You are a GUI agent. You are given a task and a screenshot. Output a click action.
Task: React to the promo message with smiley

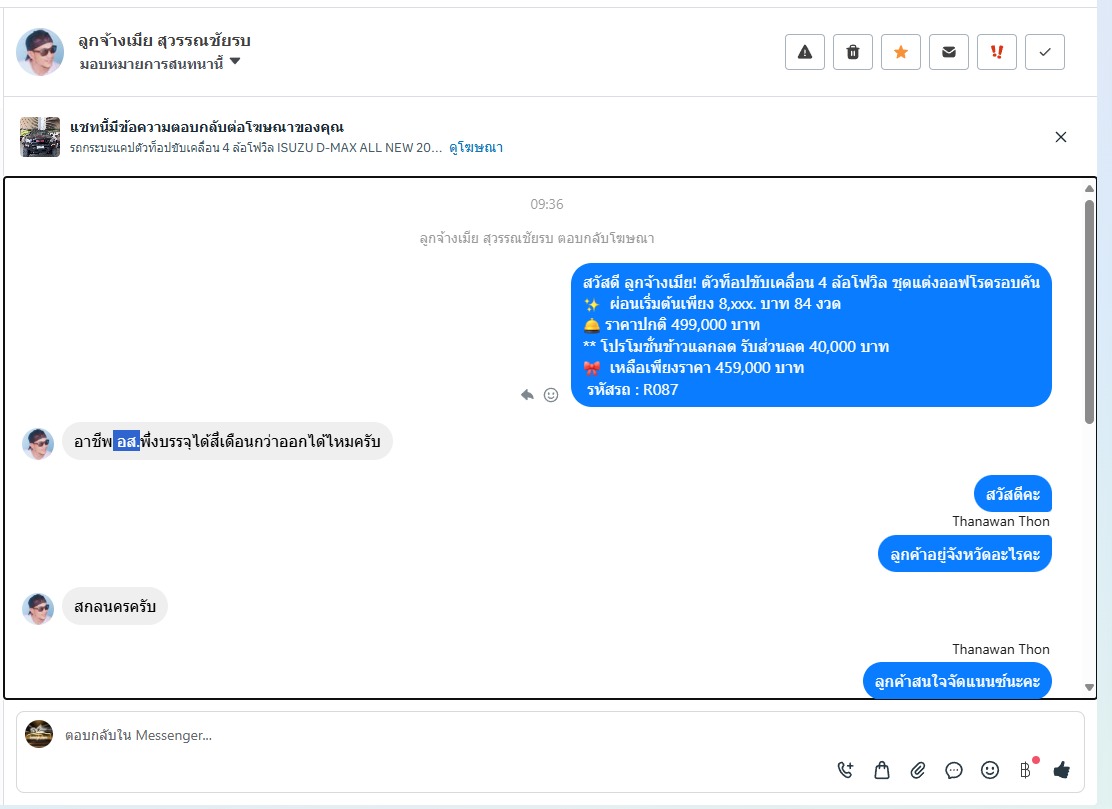pyautogui.click(x=550, y=395)
